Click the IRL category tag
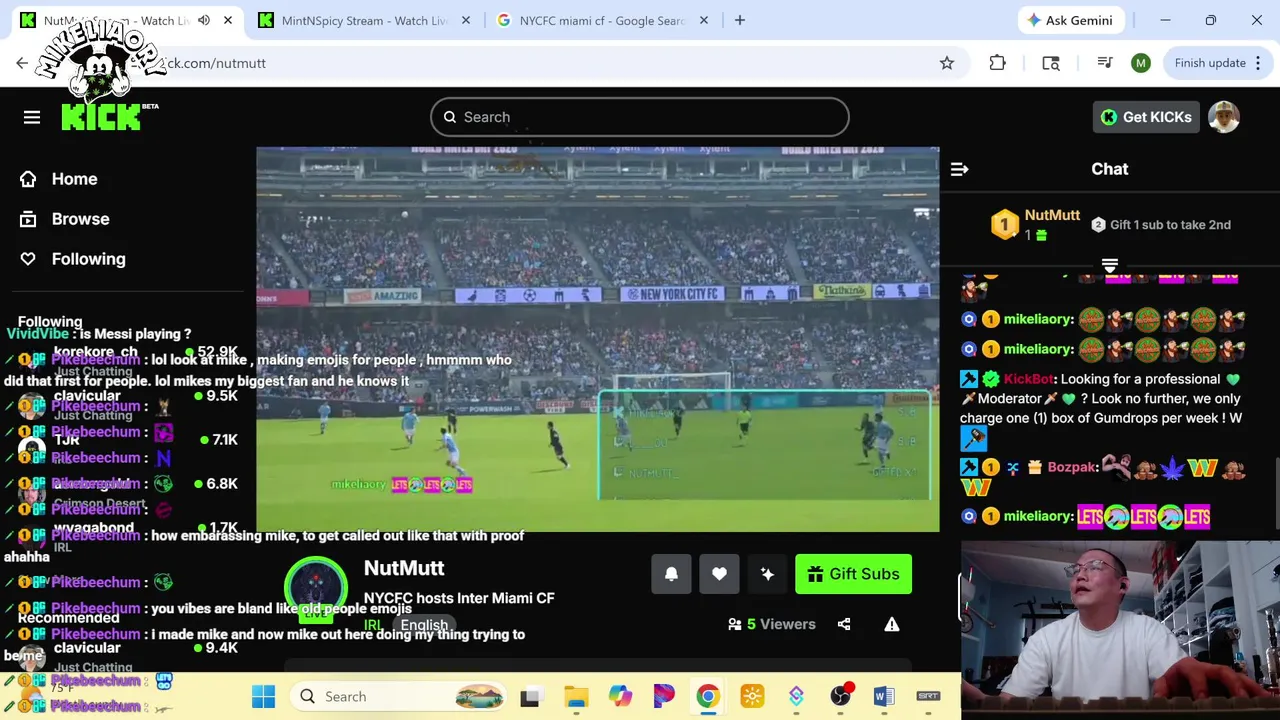This screenshot has width=1280, height=720. 373,625
